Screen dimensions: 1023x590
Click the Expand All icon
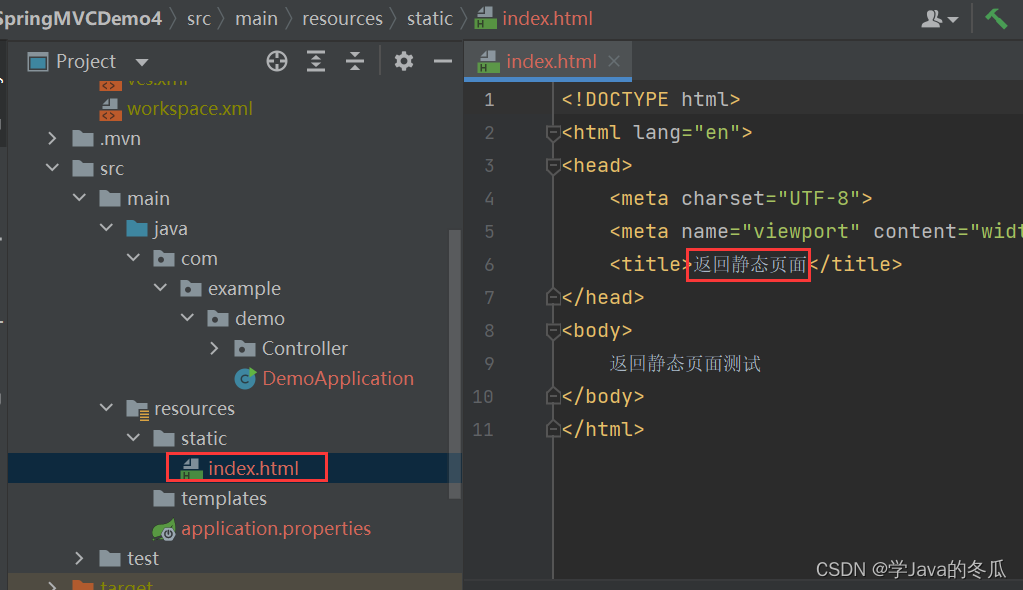coord(316,61)
